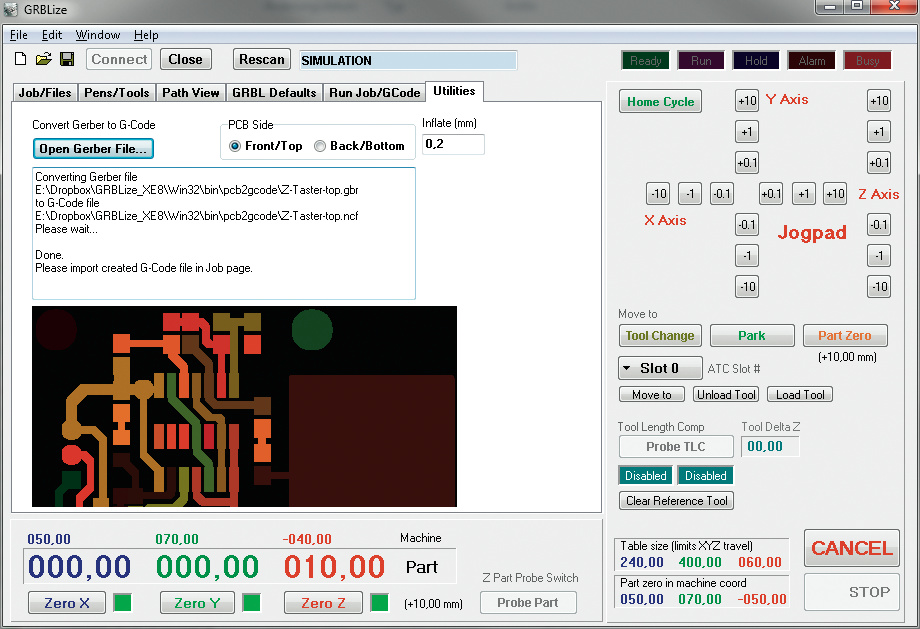The height and width of the screenshot is (629, 920).
Task: Click green indicator next to Zero X
Action: pyautogui.click(x=122, y=603)
